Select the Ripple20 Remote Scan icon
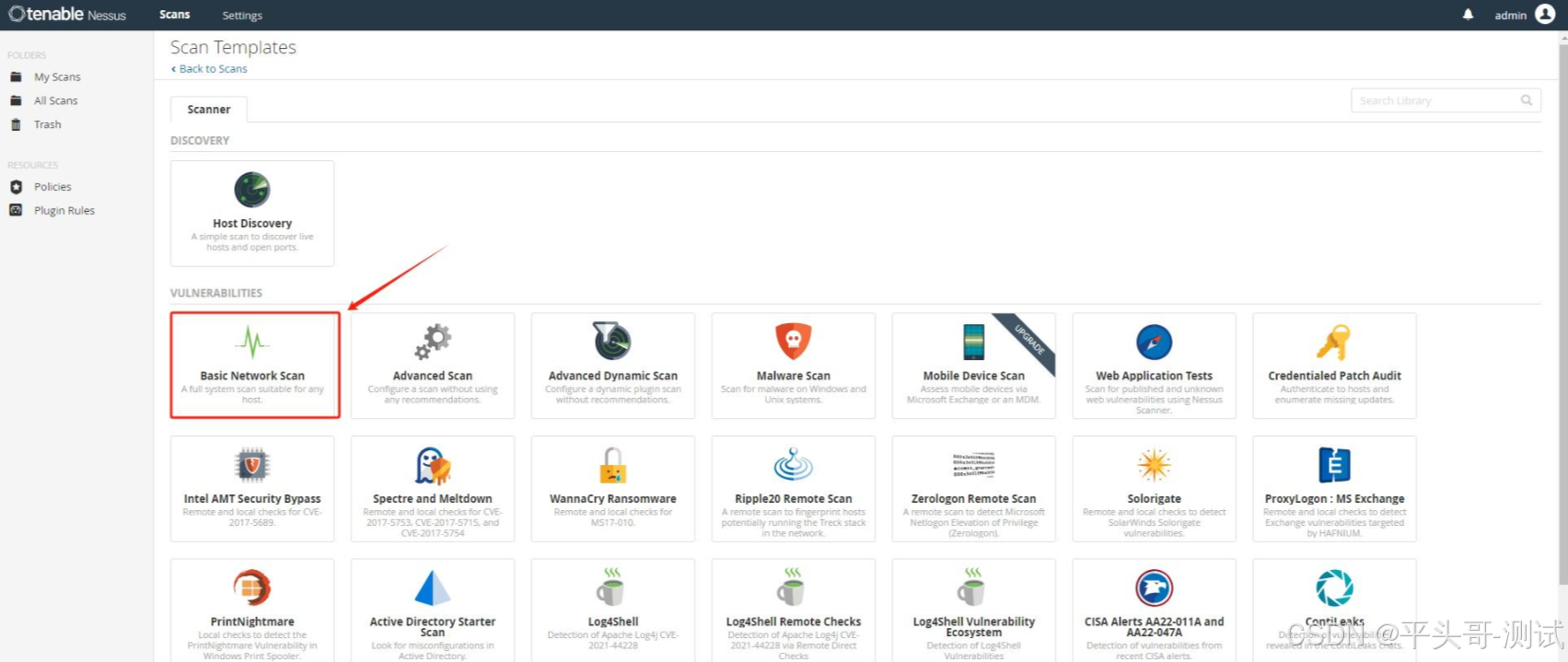The image size is (1568, 662). [793, 465]
